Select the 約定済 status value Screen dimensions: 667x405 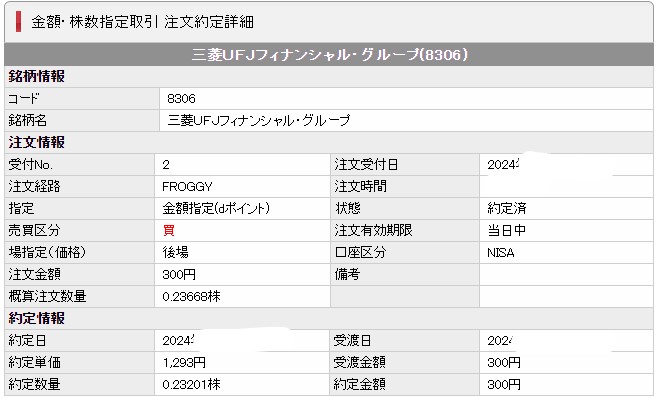pos(507,208)
